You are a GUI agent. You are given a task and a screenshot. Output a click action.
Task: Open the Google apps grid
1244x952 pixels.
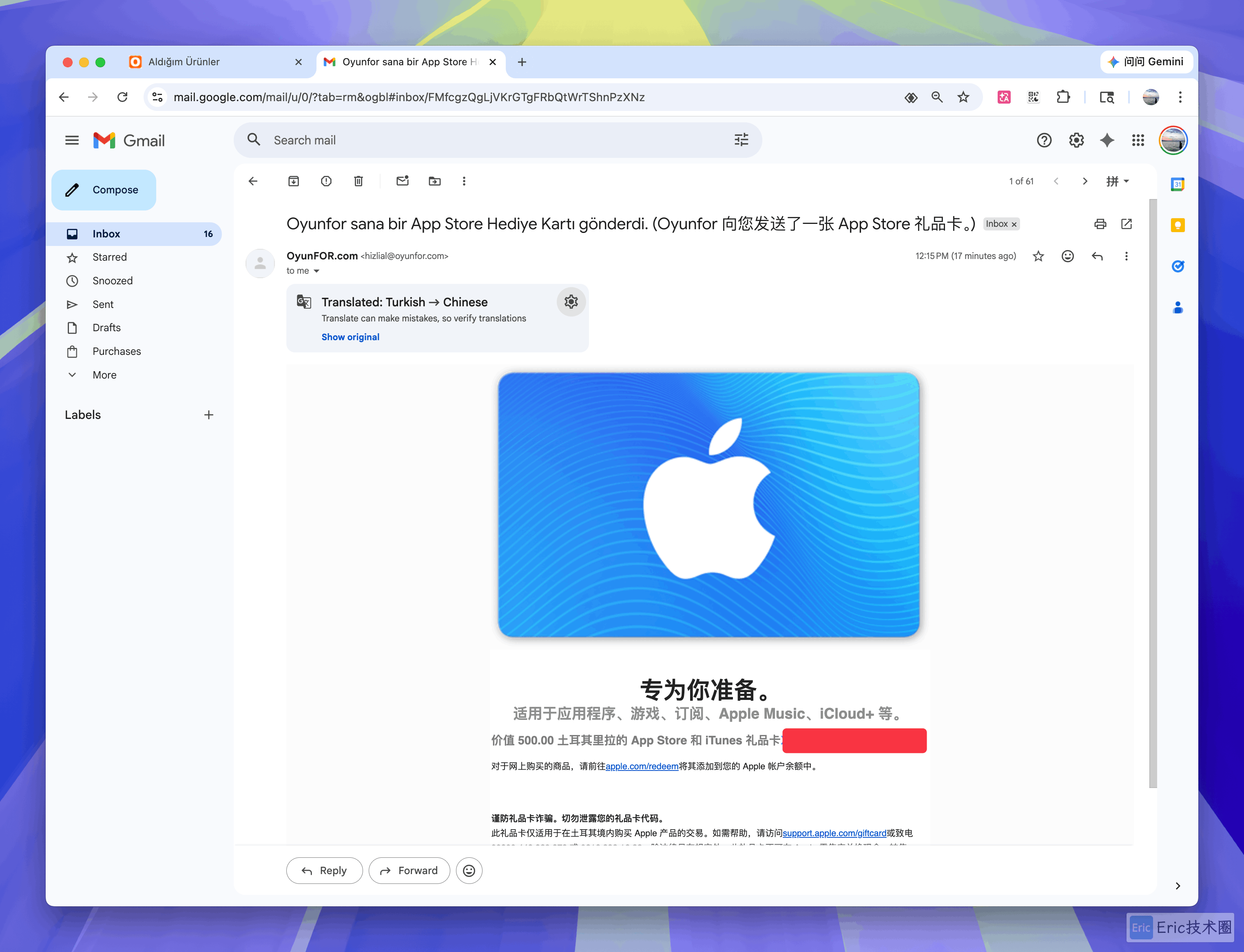[1138, 141]
